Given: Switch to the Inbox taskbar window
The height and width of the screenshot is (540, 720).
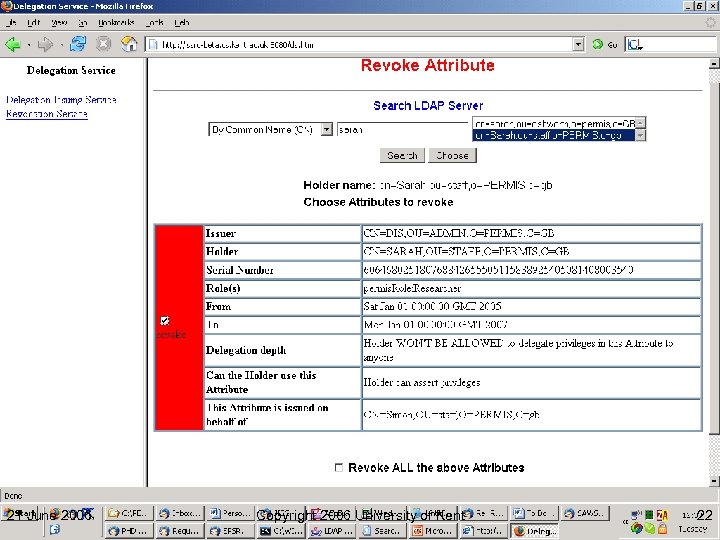Looking at the screenshot, I should coord(180,513).
